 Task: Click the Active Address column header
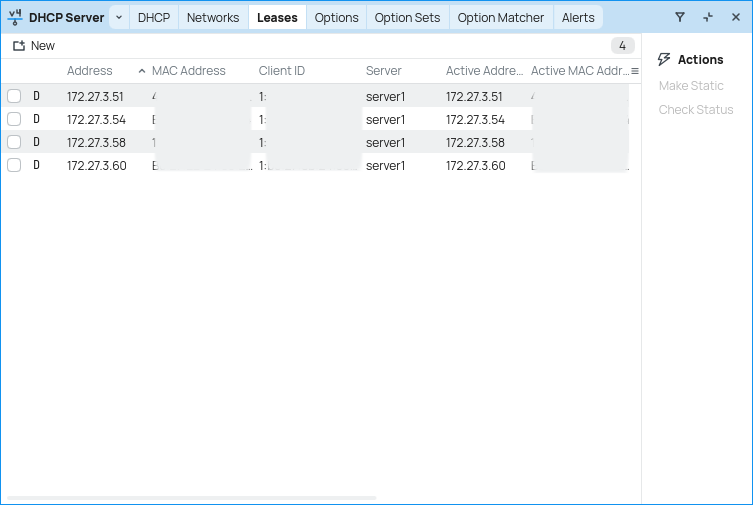(x=484, y=71)
